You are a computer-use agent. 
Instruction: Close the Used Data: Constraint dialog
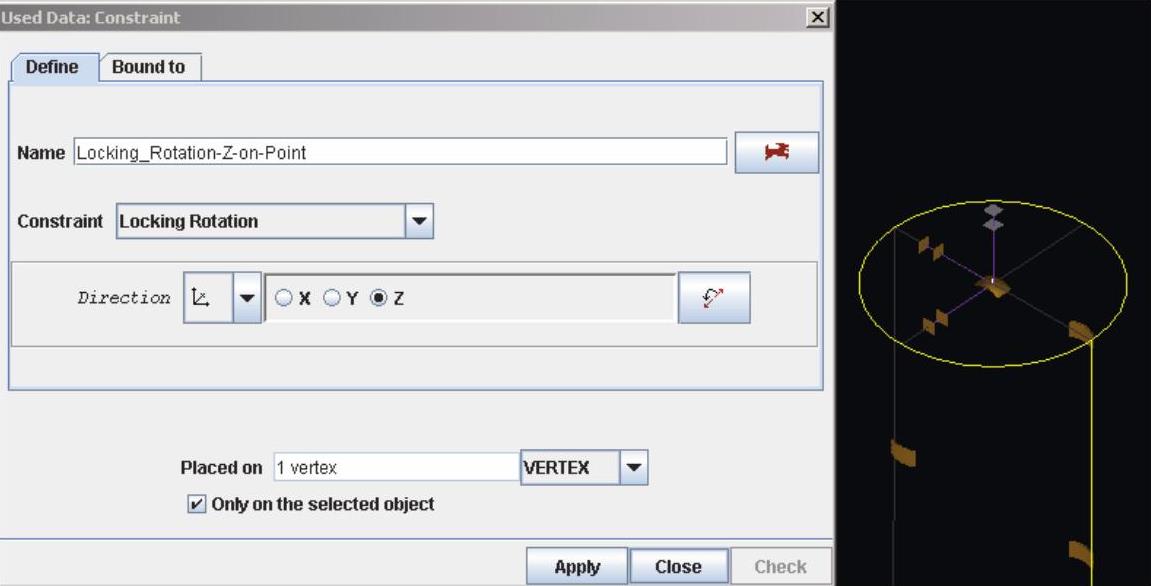pos(818,17)
